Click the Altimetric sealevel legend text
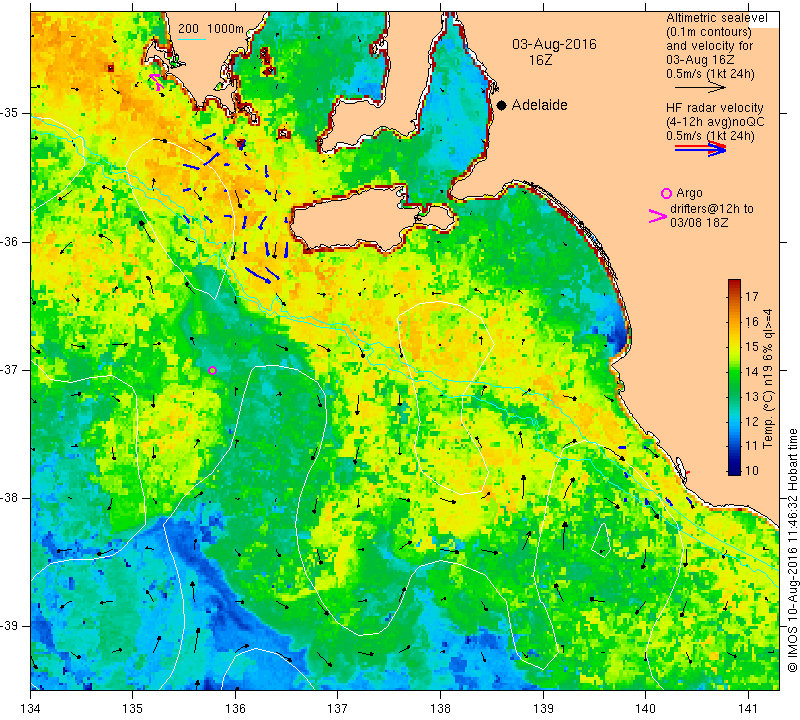The width and height of the screenshot is (800, 720). (716, 18)
